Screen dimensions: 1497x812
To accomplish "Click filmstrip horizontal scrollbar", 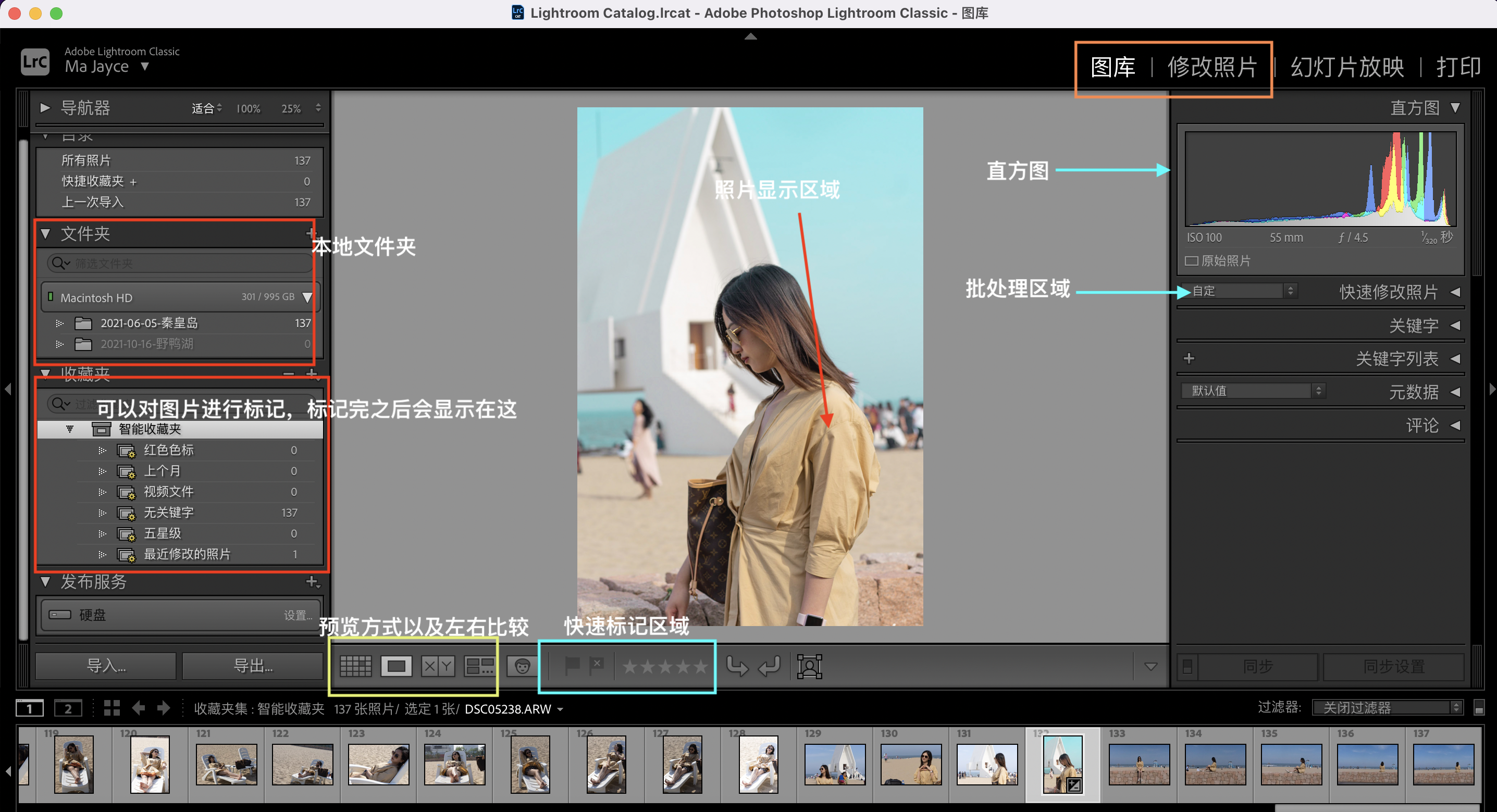I will click(1377, 808).
